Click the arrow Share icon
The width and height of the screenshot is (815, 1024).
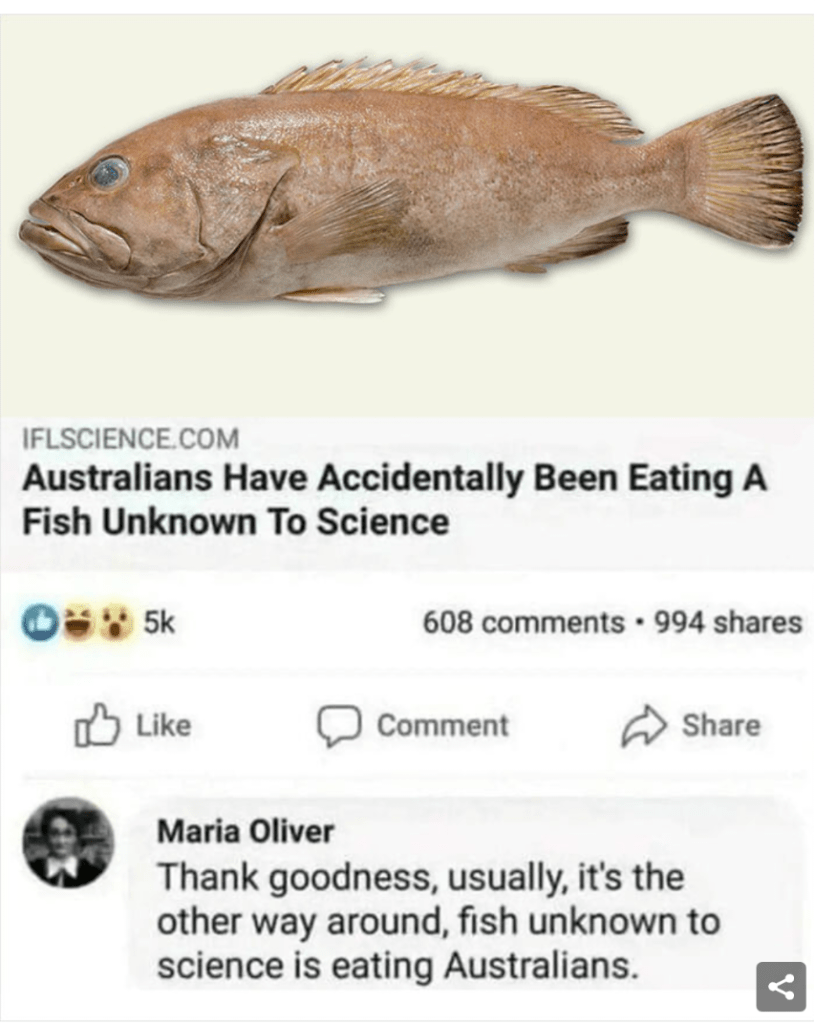643,726
